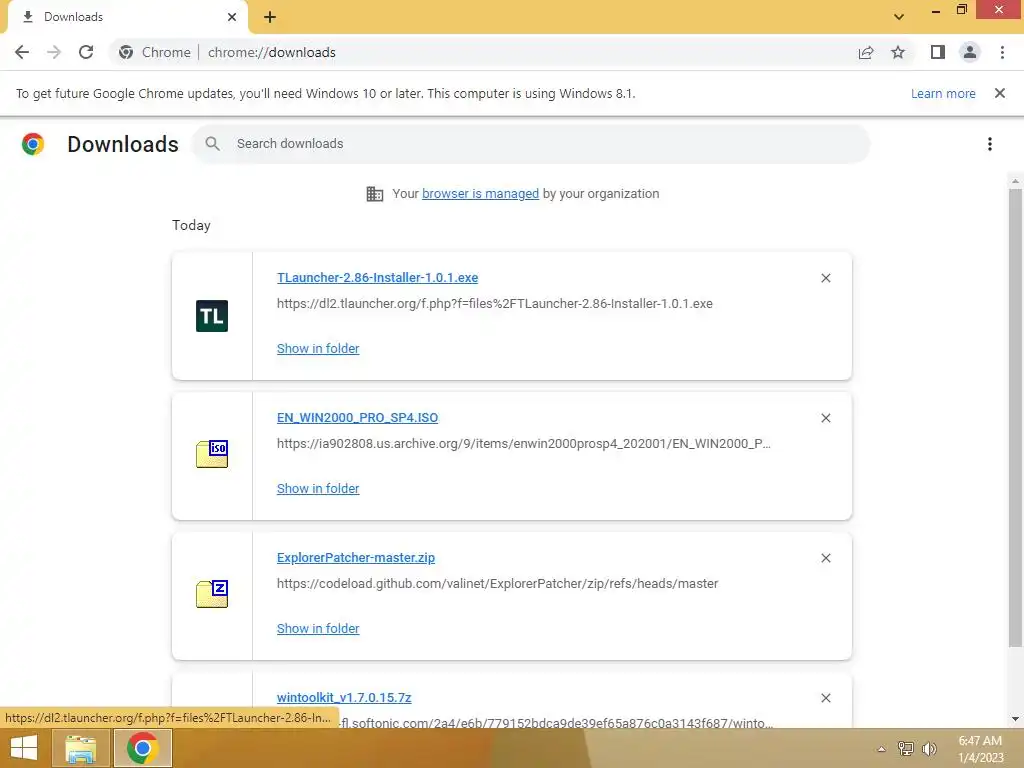This screenshot has height=768, width=1024.
Task: Click the codeload.github.com source URL text
Action: [x=497, y=584]
